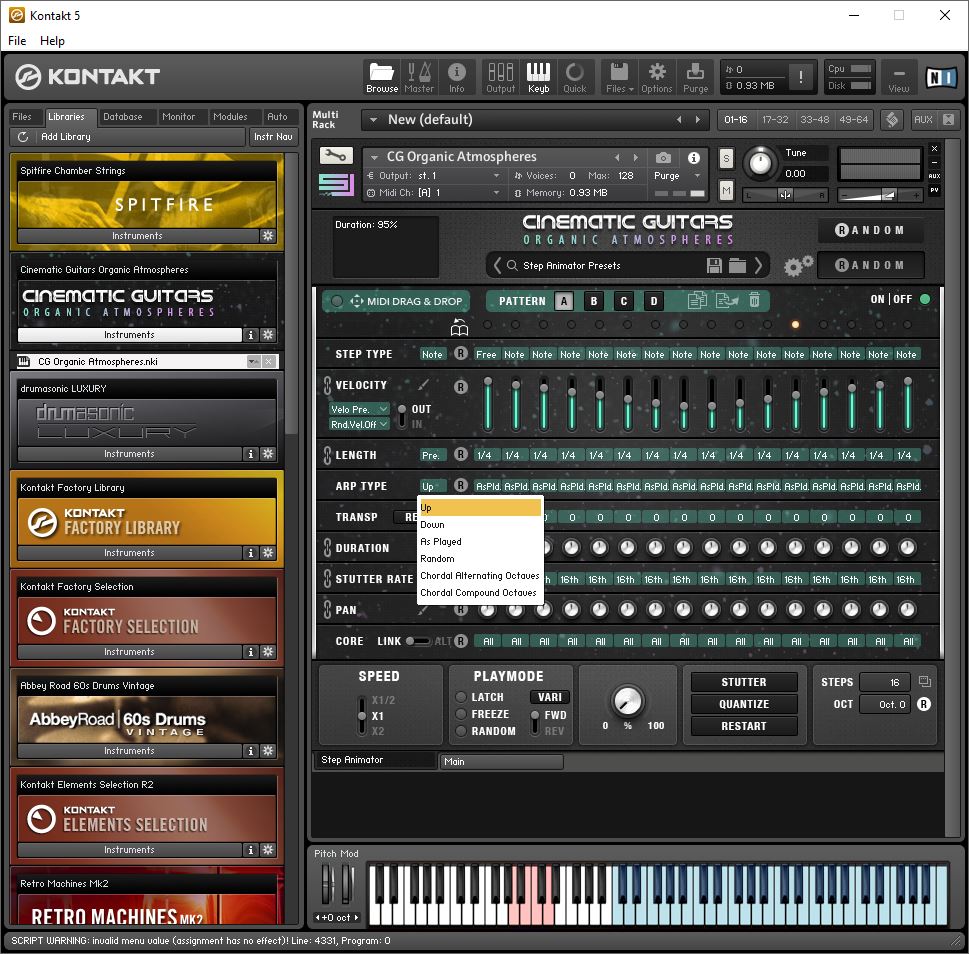Screen dimensions: 969x954
Task: Enable the RANDOM playmode
Action: [461, 731]
